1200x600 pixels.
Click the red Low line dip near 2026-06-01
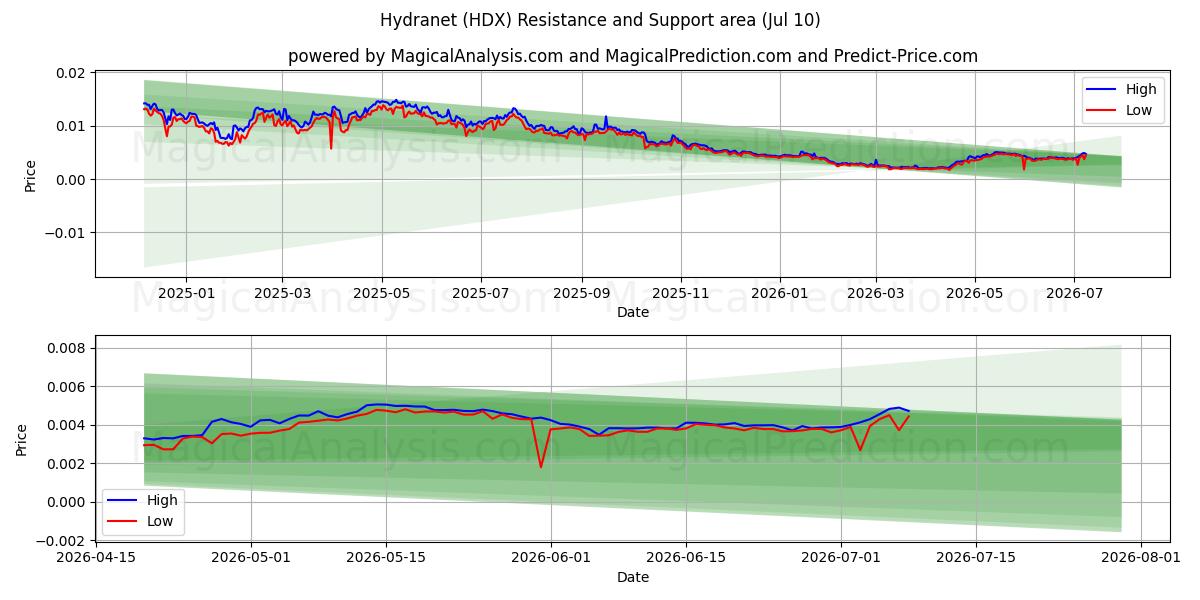pos(541,466)
